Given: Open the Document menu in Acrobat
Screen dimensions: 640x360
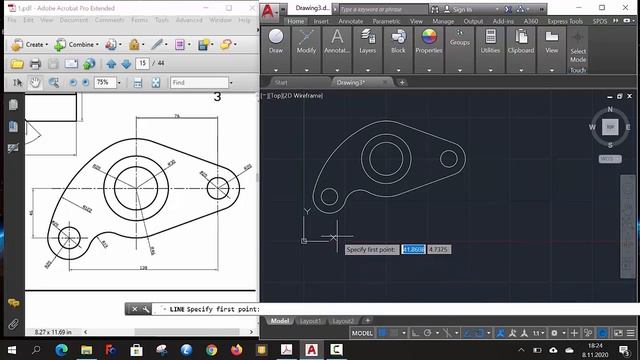Looking at the screenshot, I should (73, 20).
